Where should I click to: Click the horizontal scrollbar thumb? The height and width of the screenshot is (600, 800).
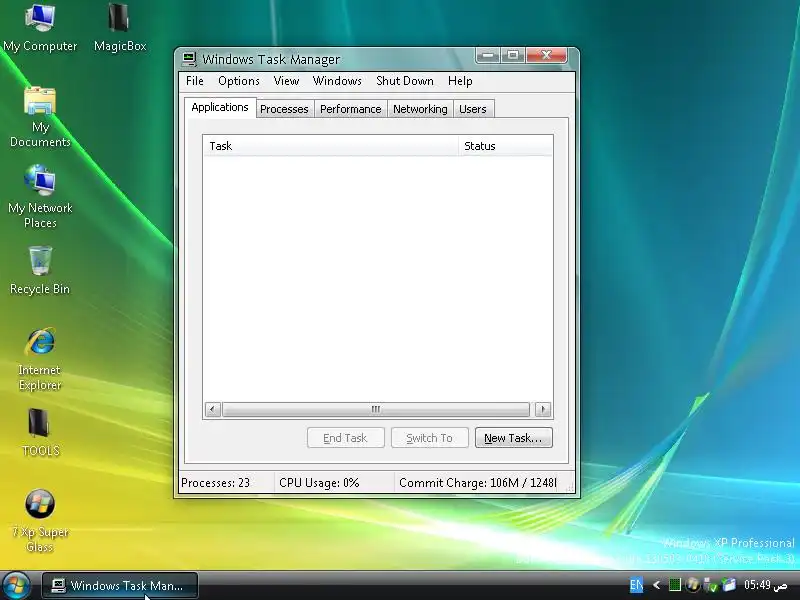pyautogui.click(x=376, y=409)
